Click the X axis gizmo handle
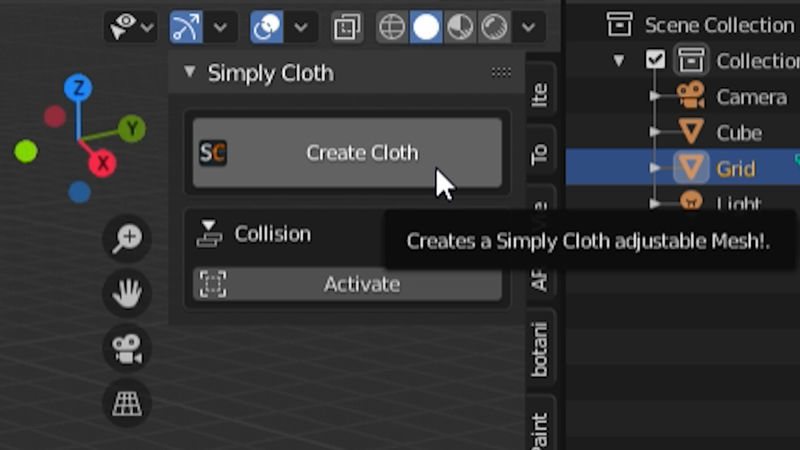This screenshot has height=450, width=800. [x=103, y=163]
